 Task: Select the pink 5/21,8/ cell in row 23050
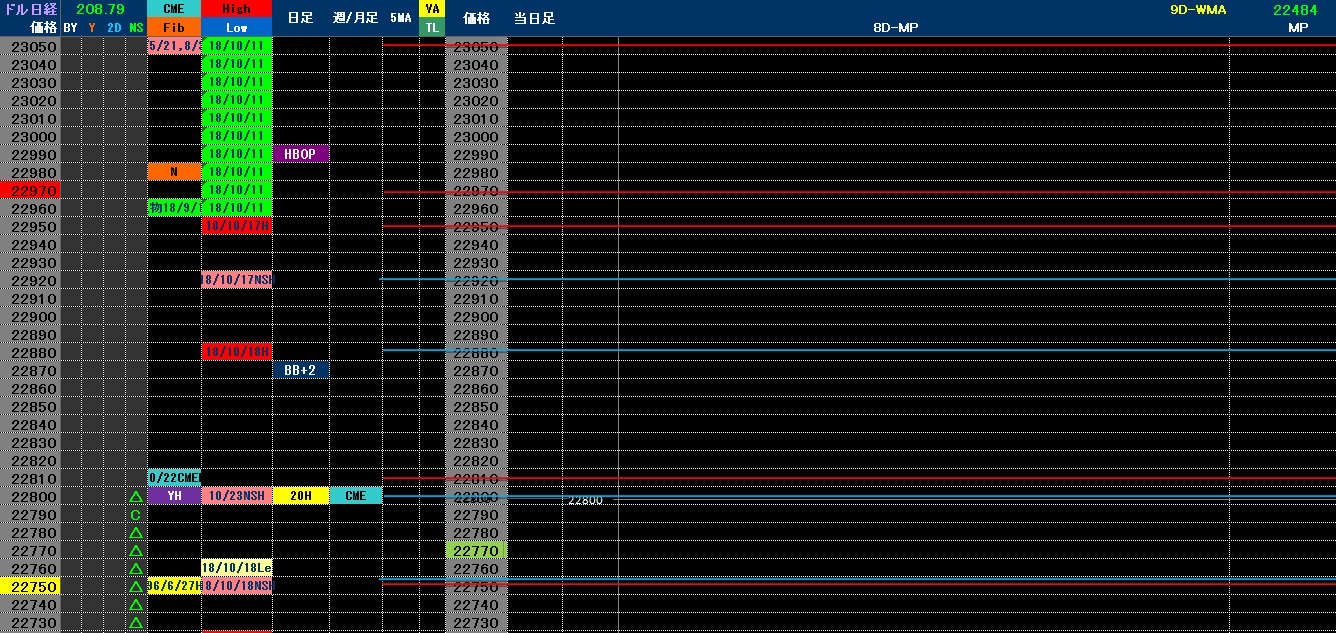pos(174,46)
